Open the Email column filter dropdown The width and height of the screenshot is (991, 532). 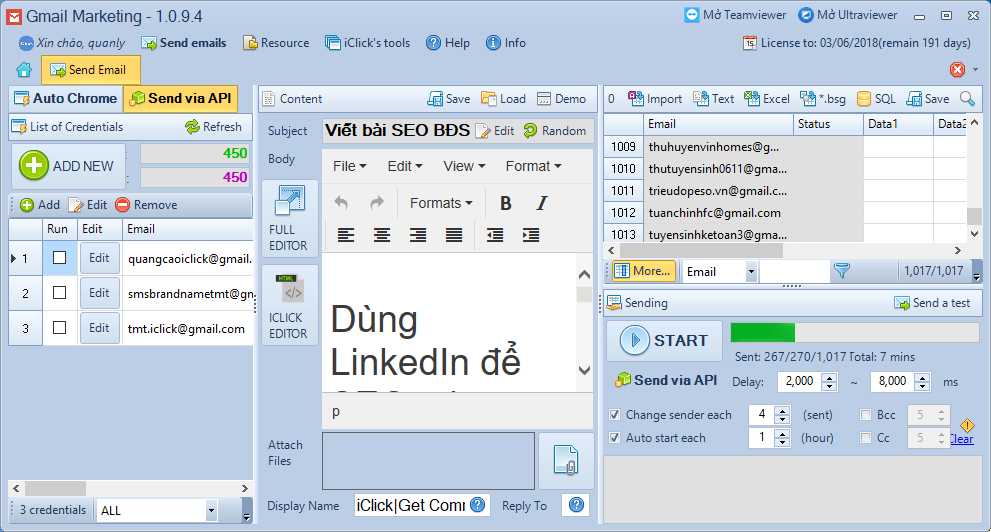point(751,272)
